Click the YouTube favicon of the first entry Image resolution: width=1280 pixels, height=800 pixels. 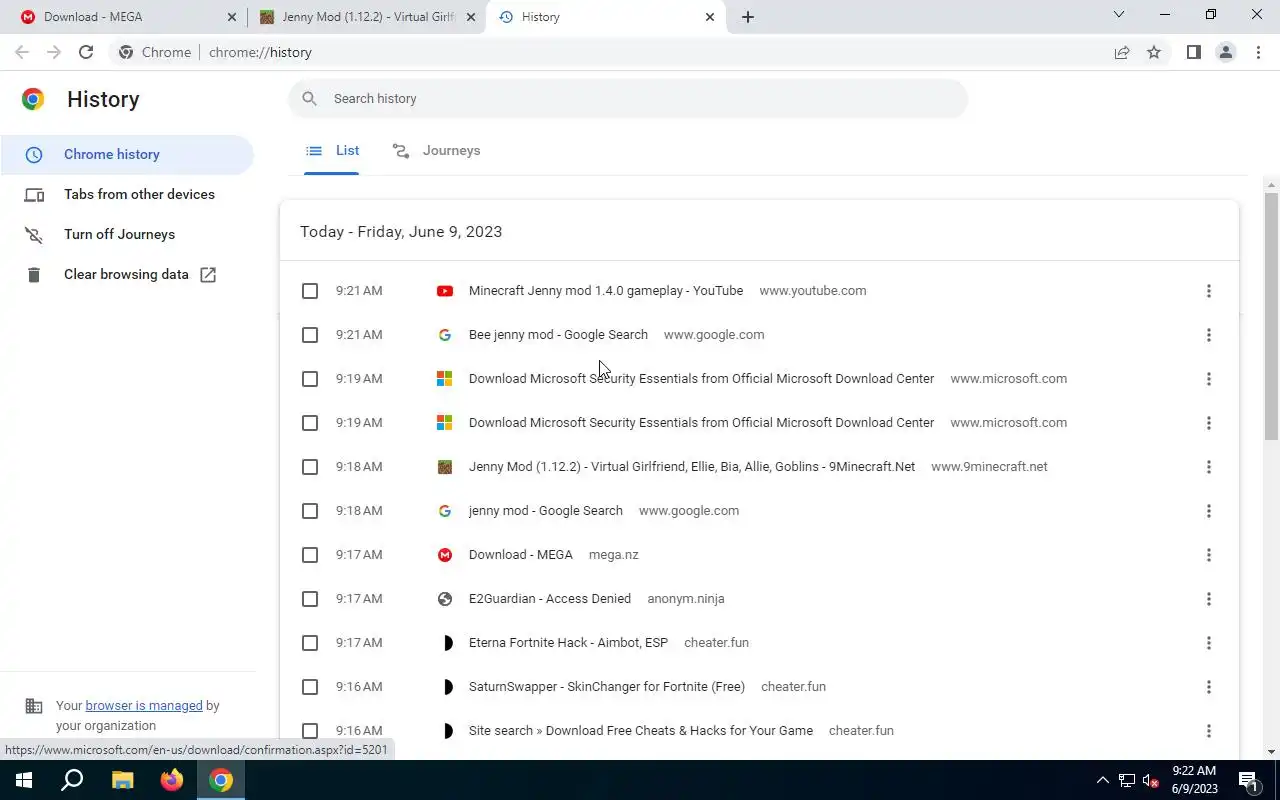click(x=445, y=291)
